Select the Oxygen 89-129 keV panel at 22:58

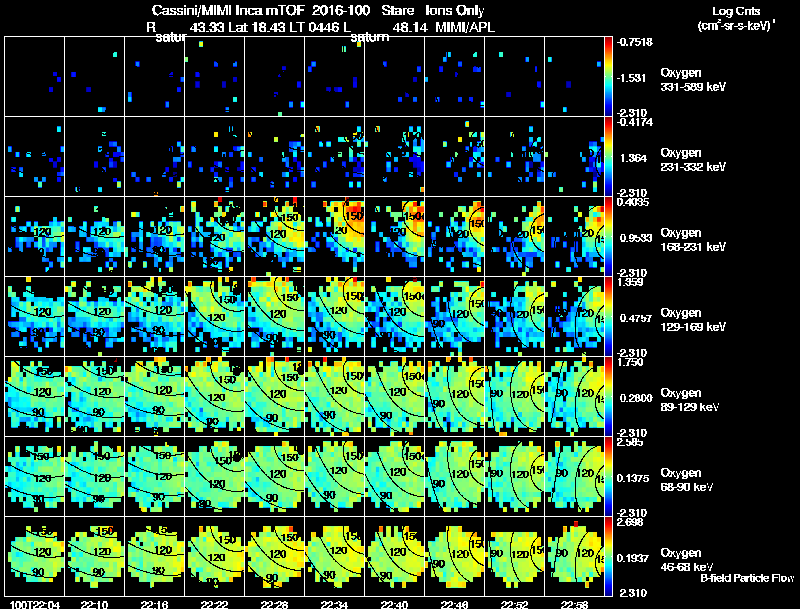[574, 396]
